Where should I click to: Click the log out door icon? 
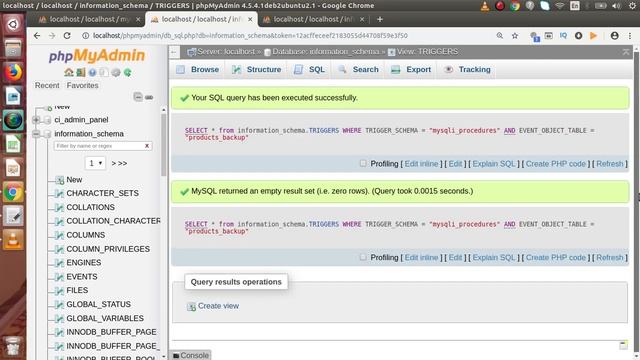point(80,72)
